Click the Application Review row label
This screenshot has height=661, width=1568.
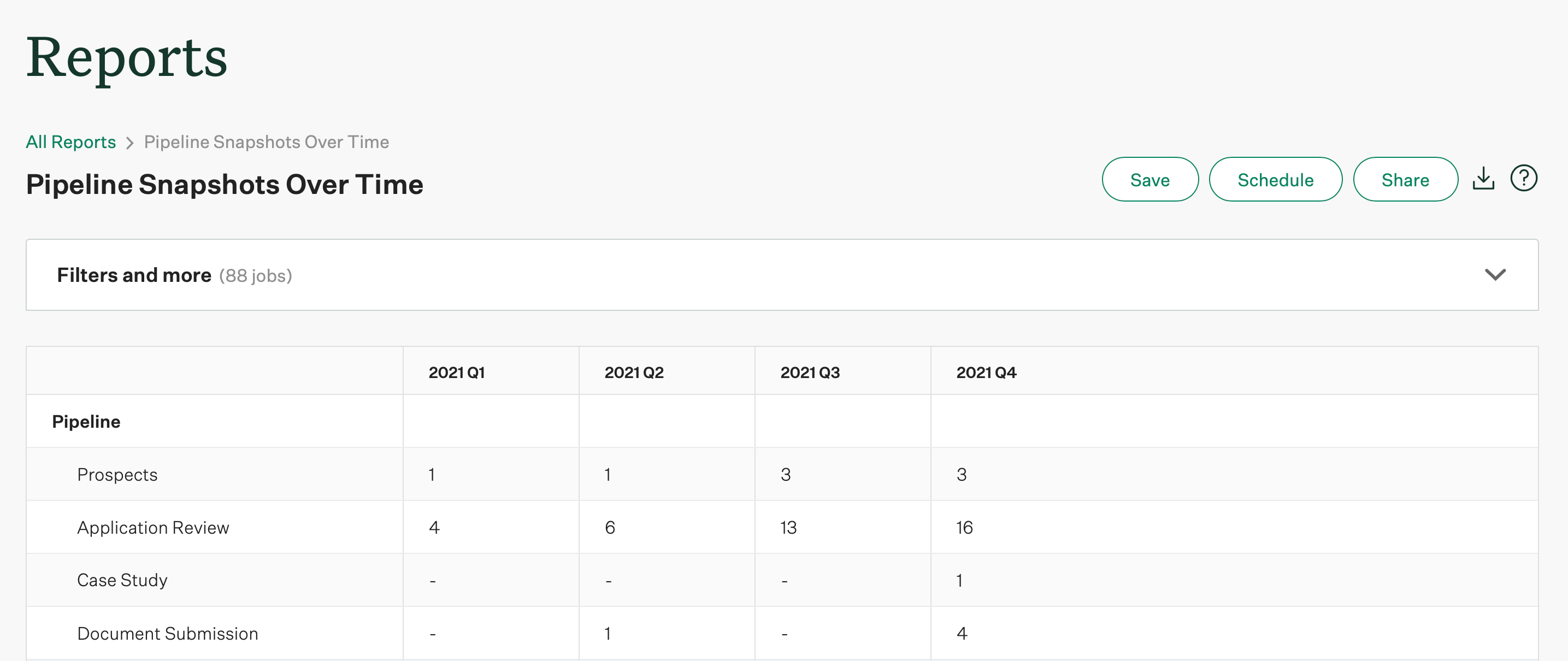coord(153,527)
